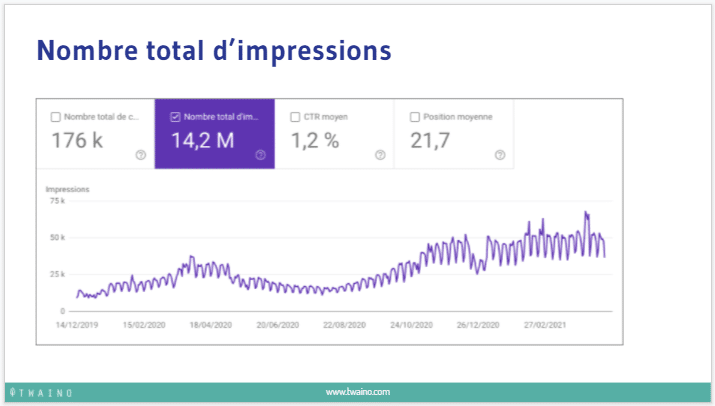
Task: Click the 25 k axis value
Action: (57, 274)
